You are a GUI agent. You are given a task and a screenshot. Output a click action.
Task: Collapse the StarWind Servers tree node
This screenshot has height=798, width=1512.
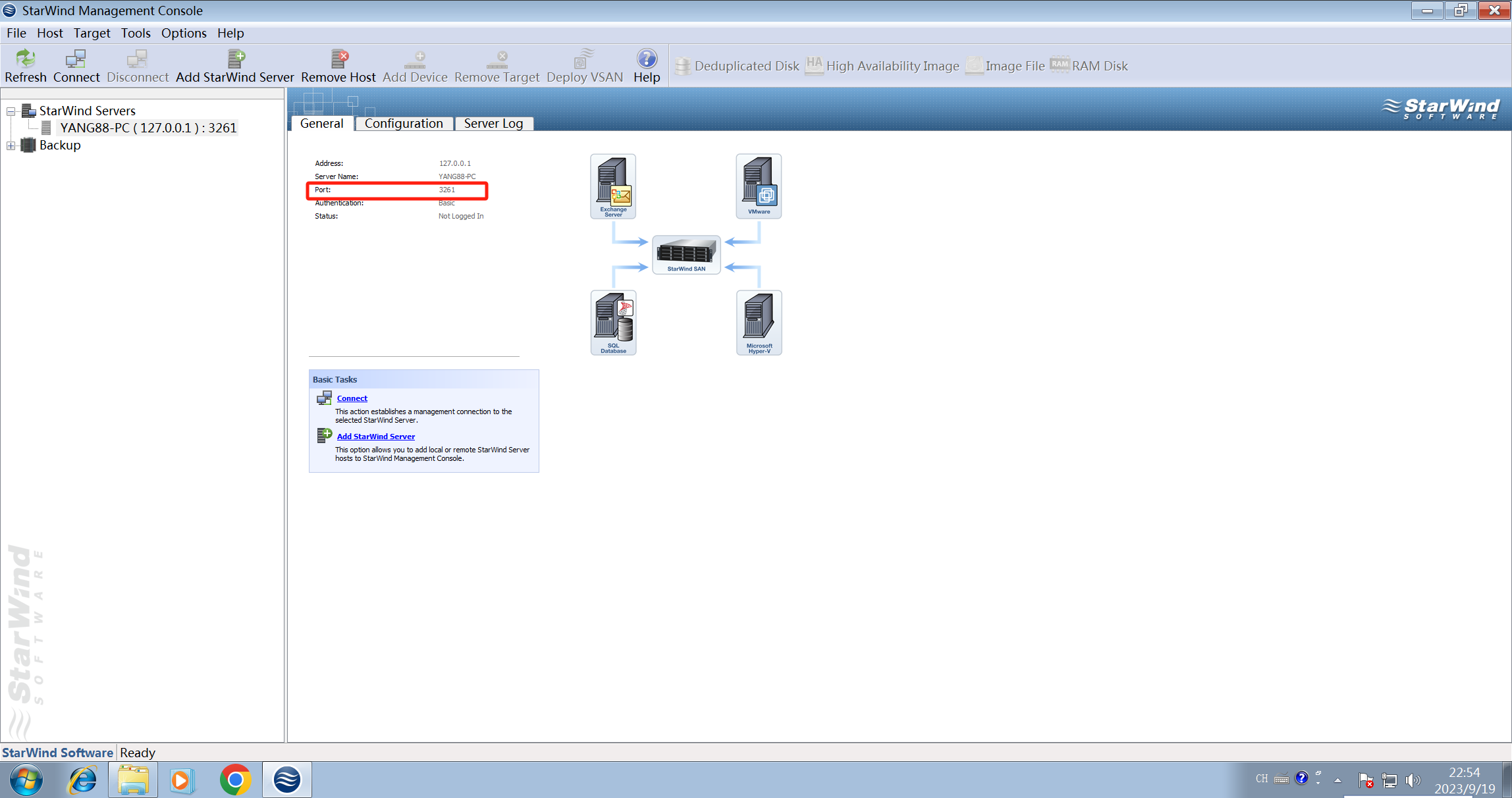pyautogui.click(x=11, y=111)
